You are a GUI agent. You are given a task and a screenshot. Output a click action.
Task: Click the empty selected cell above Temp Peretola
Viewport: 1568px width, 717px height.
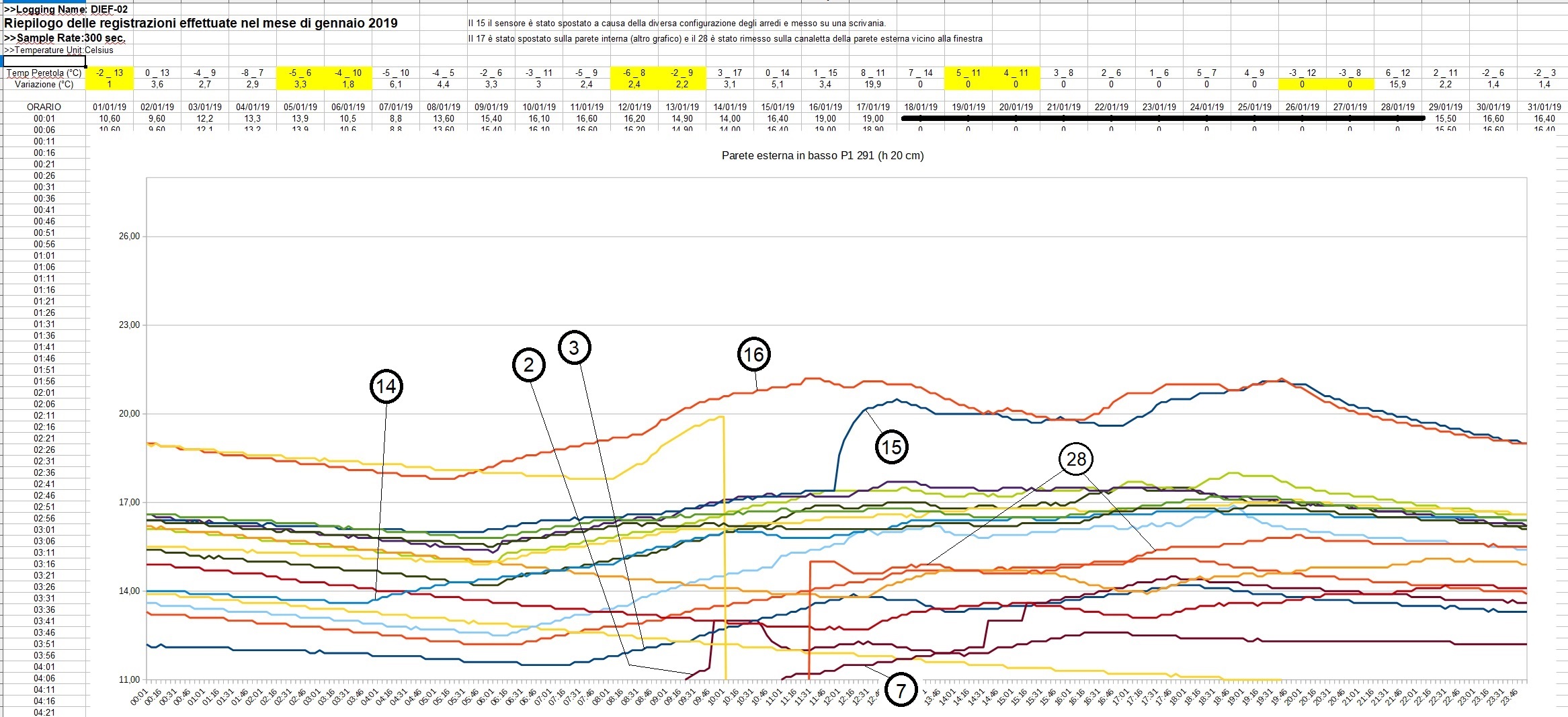44,61
